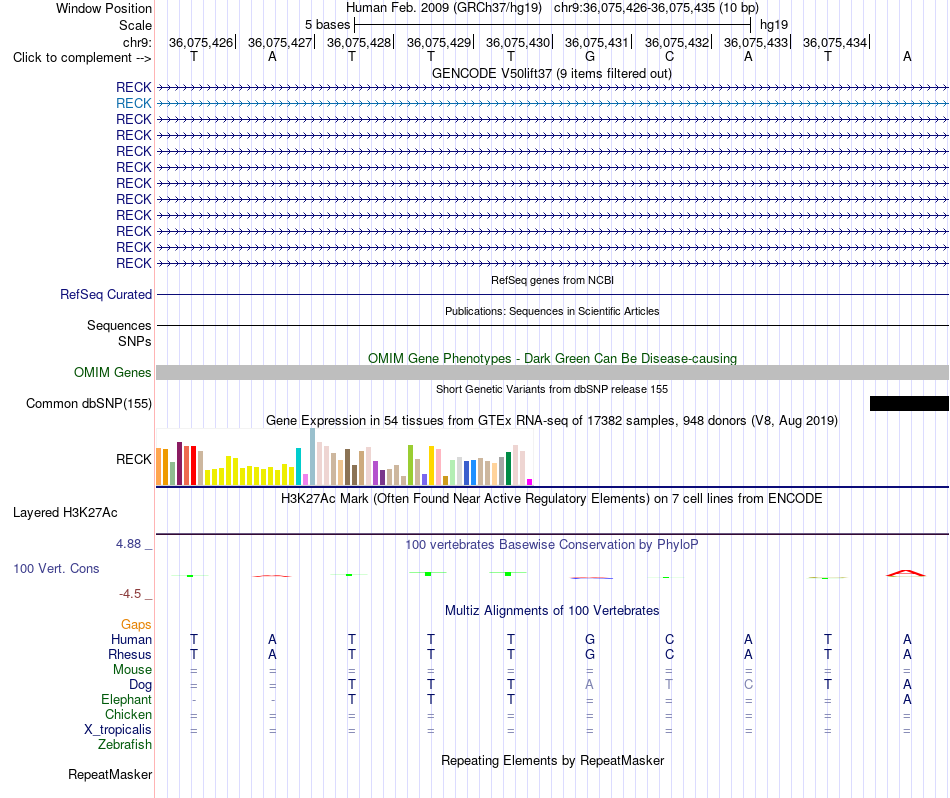Click the red conservation peak

[x=906, y=573]
